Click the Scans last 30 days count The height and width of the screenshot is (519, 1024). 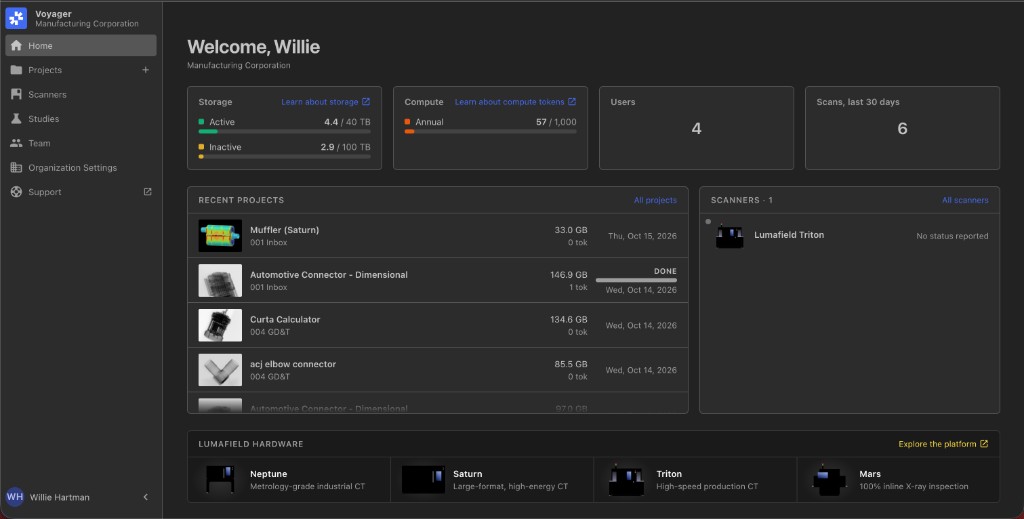click(902, 129)
